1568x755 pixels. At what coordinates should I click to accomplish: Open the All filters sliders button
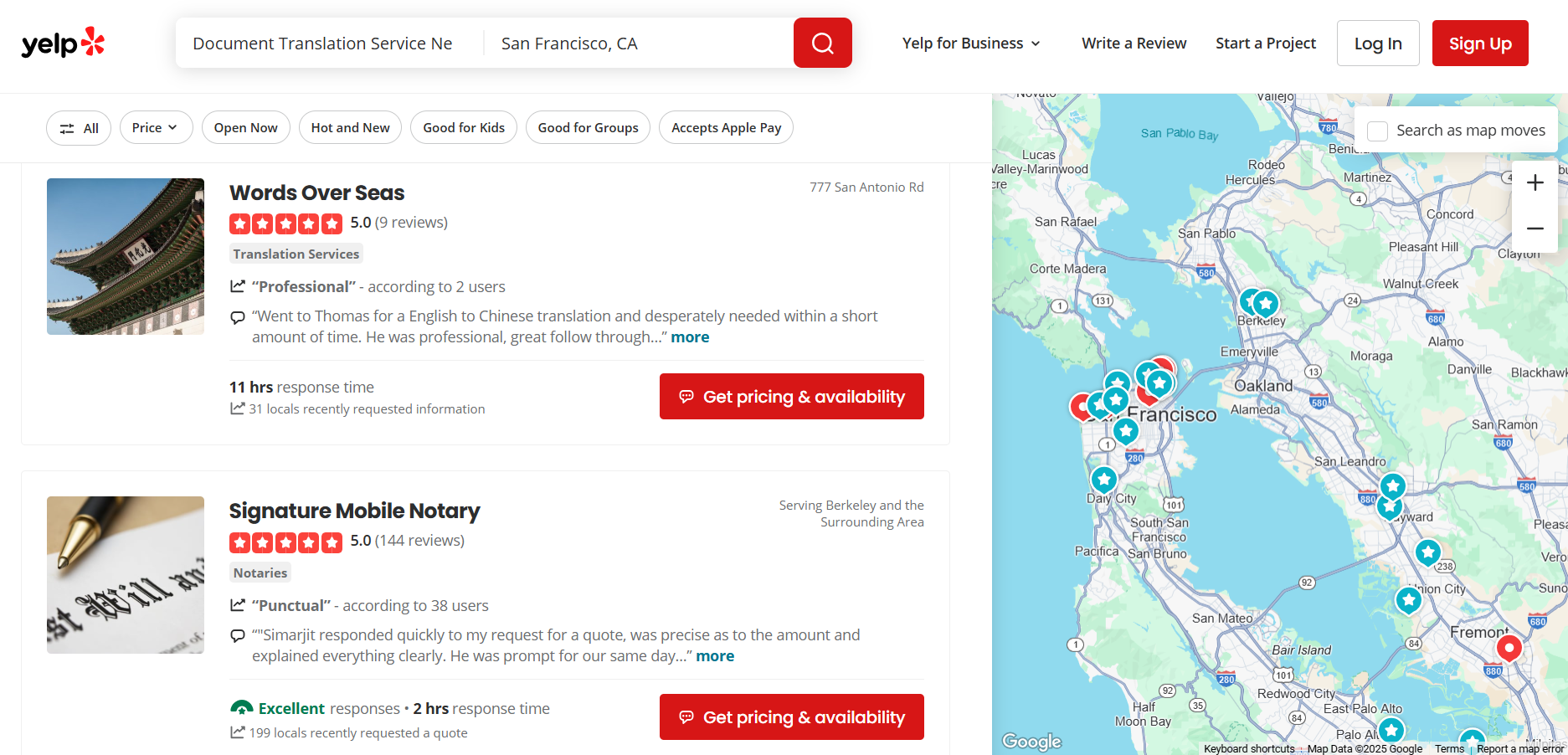click(79, 128)
